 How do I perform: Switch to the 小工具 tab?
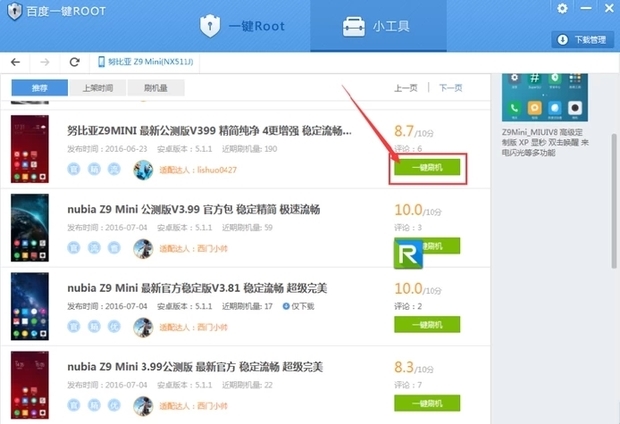378,26
